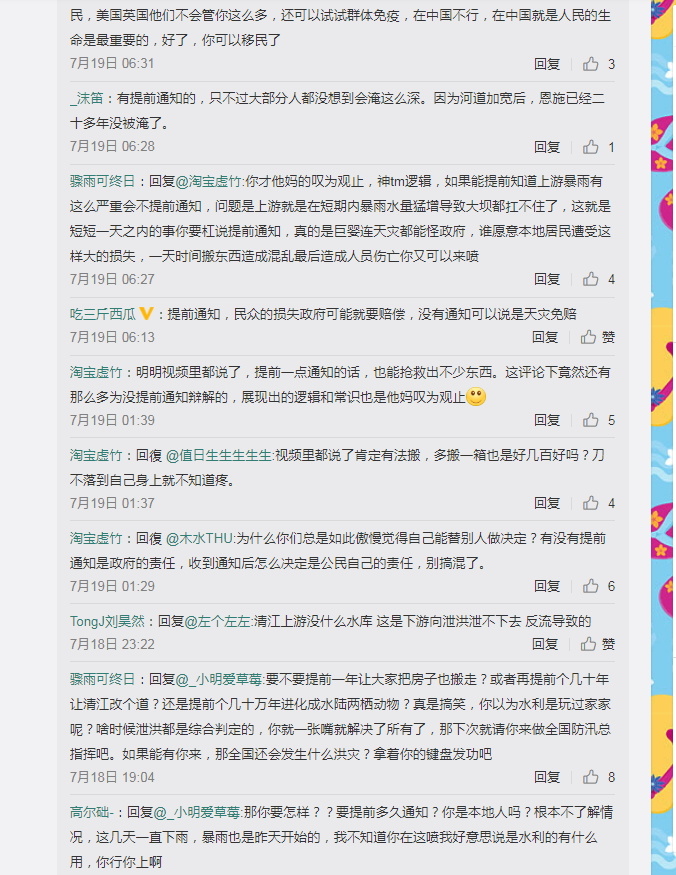Open @木水THU mention link
Image resolution: width=676 pixels, height=875 pixels.
click(199, 539)
